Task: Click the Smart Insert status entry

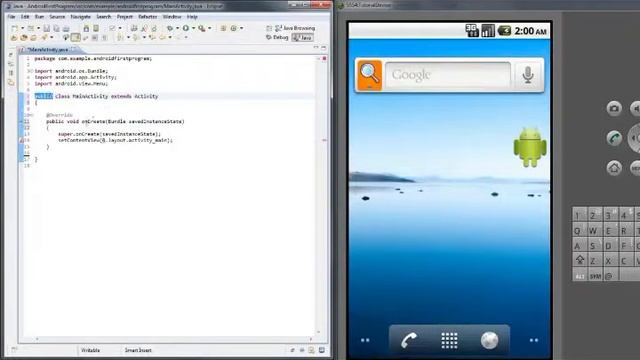Action: coord(138,350)
